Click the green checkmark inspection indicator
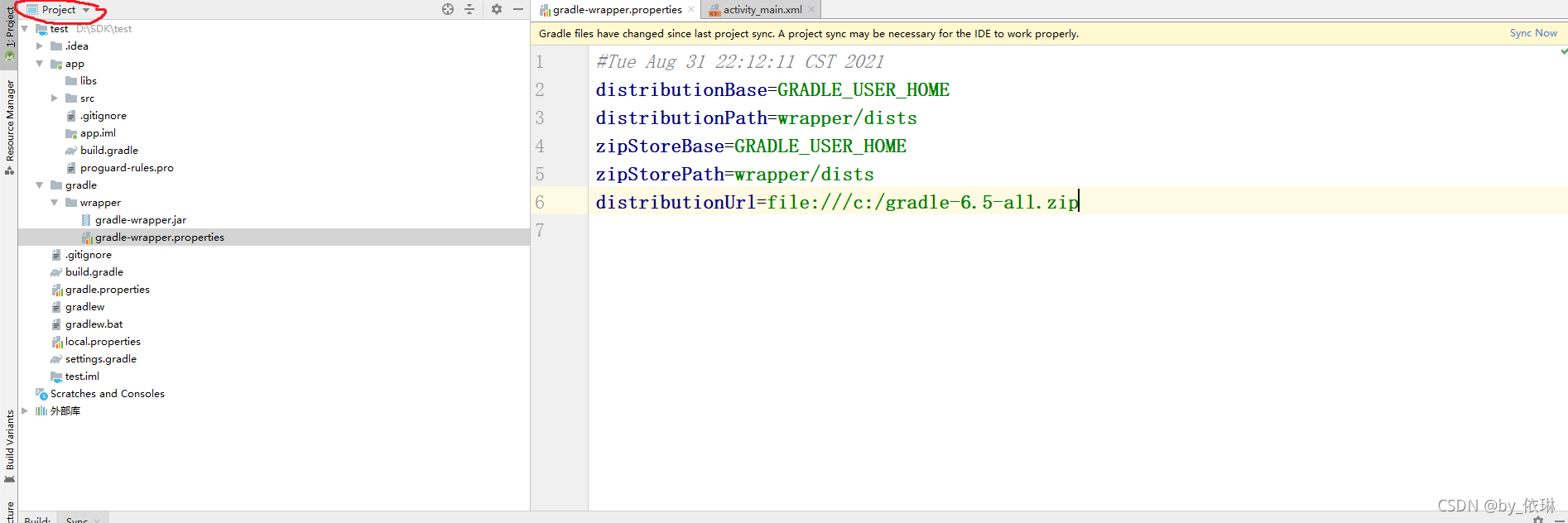This screenshot has width=1568, height=523. click(1563, 51)
